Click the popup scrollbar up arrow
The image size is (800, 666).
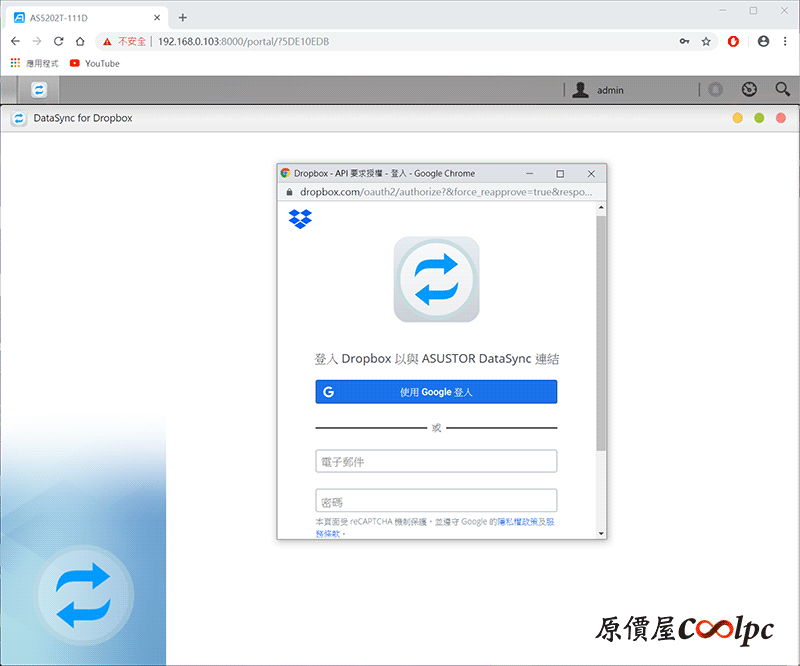pos(601,208)
